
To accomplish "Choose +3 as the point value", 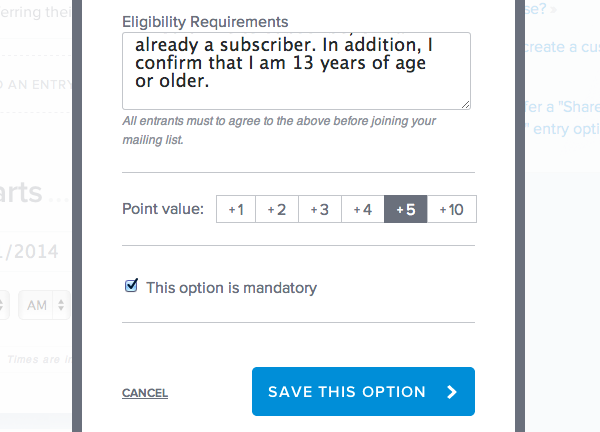I will [x=320, y=209].
